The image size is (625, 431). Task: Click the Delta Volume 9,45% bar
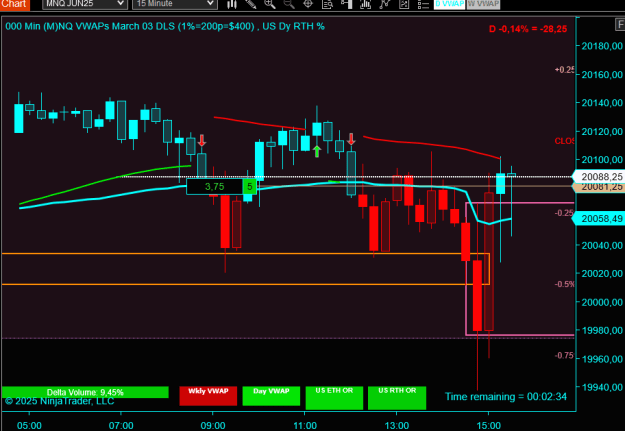point(85,392)
